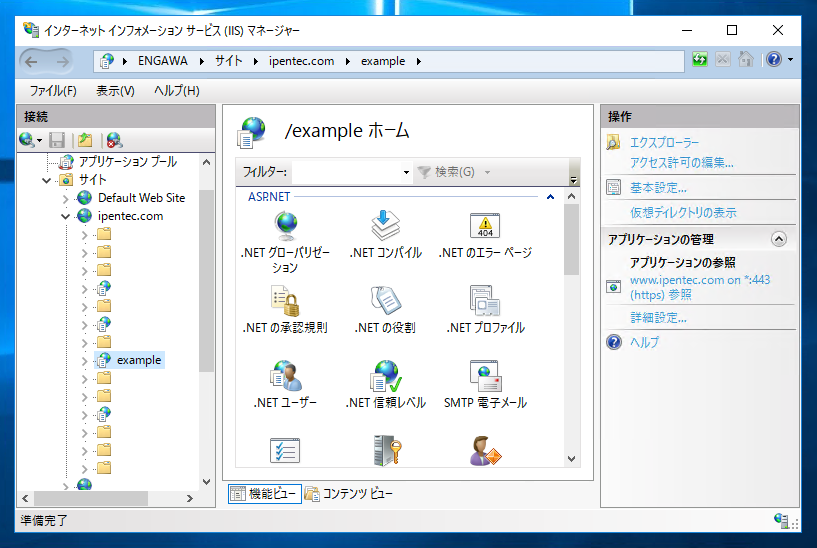Open the 表示(V) menu
The width and height of the screenshot is (817, 548).
click(115, 91)
